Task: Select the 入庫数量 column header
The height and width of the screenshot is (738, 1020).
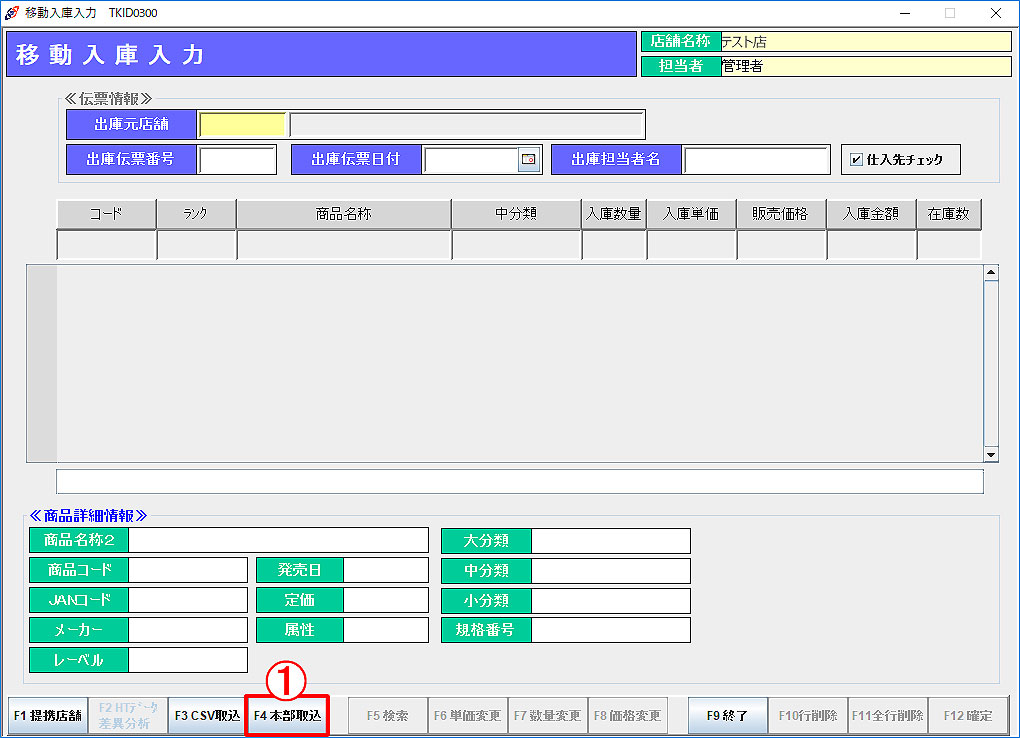Action: click(x=614, y=214)
